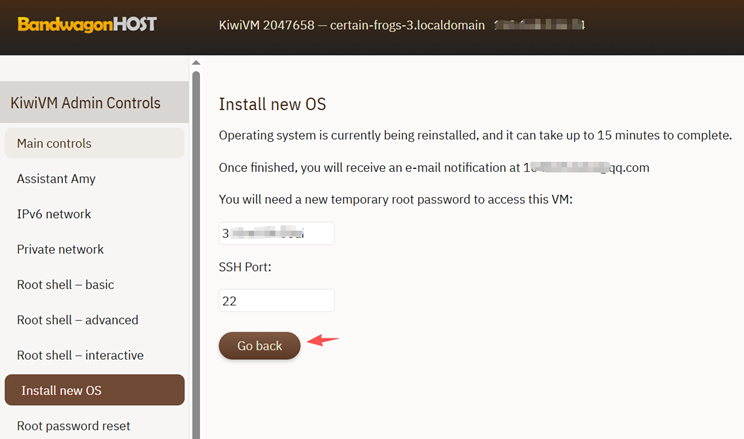Go to IPv6 network settings
744x439 pixels.
[54, 214]
